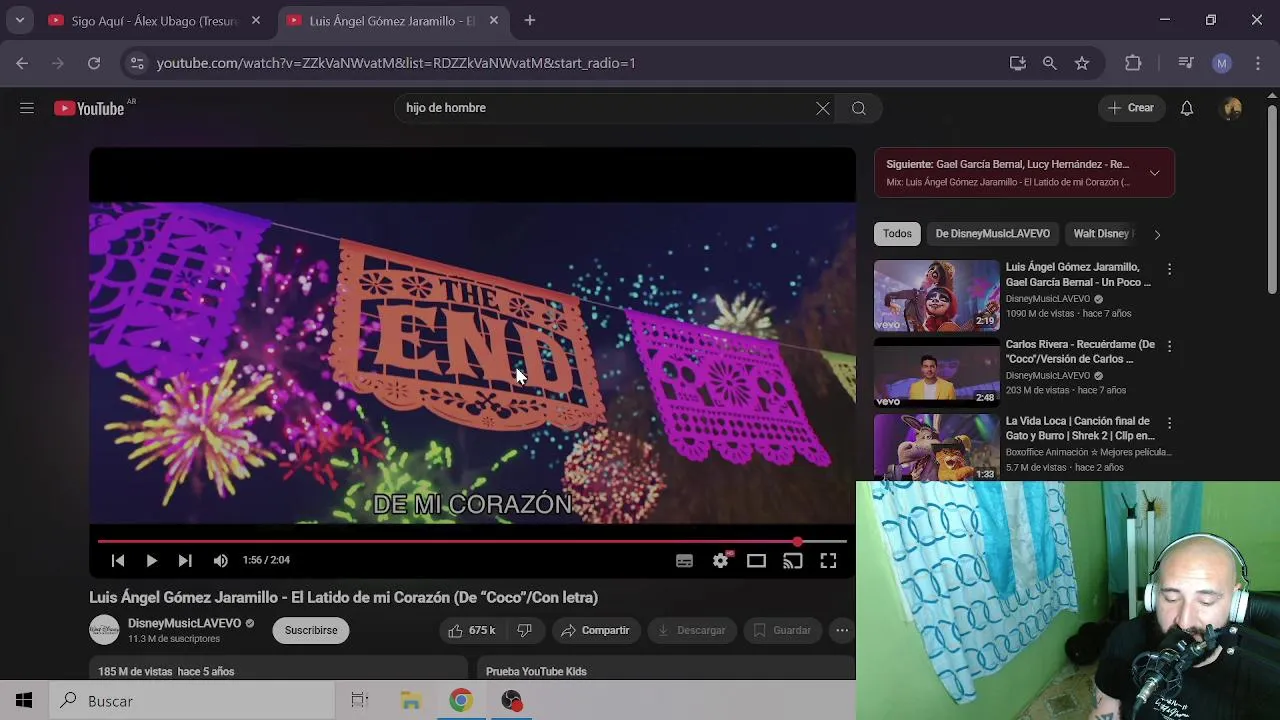The image size is (1280, 720).
Task: Open the Chrome profile M avatar
Action: (x=1221, y=63)
